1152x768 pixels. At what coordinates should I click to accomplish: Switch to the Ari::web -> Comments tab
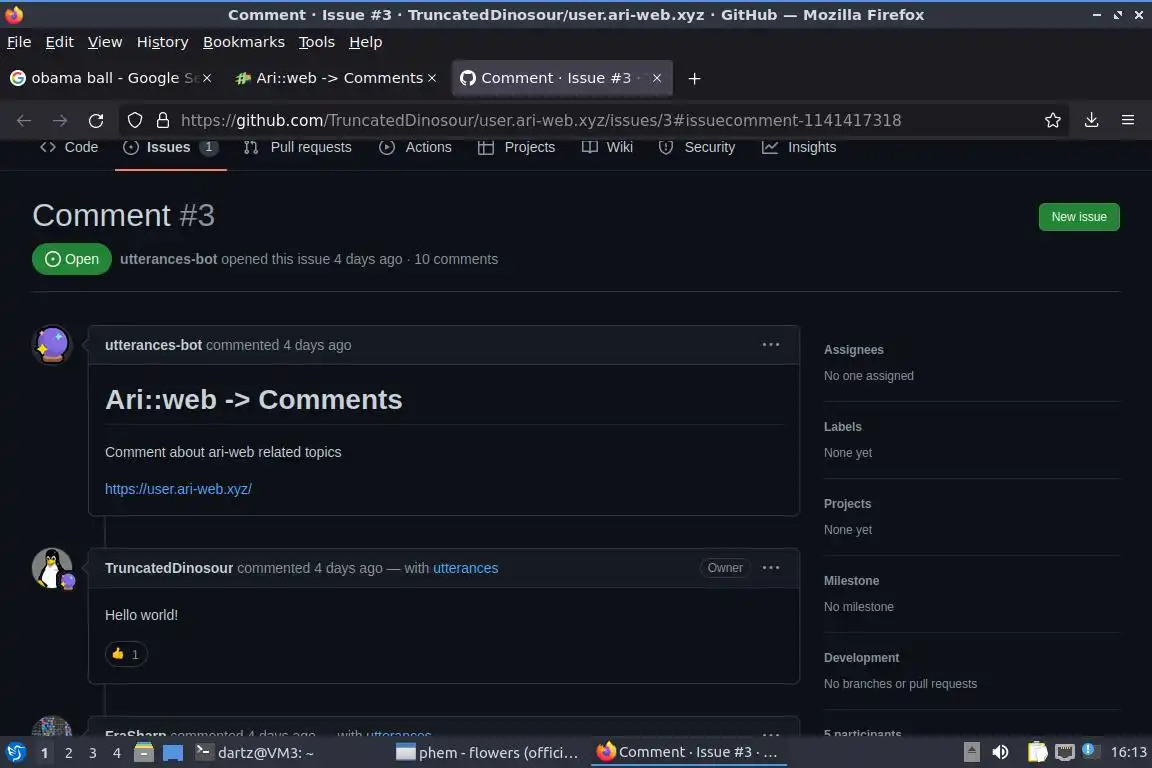click(338, 78)
